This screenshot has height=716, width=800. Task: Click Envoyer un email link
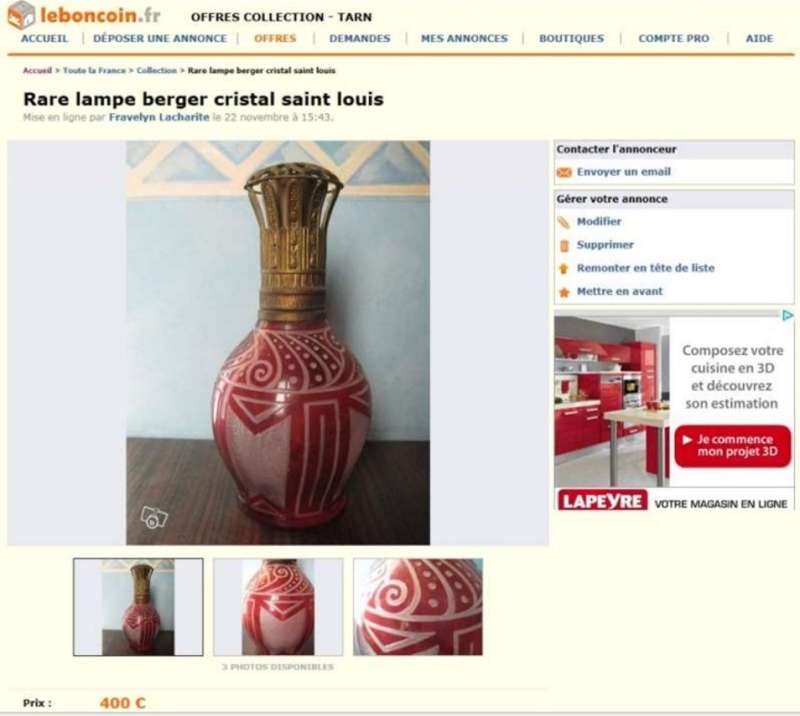point(623,172)
